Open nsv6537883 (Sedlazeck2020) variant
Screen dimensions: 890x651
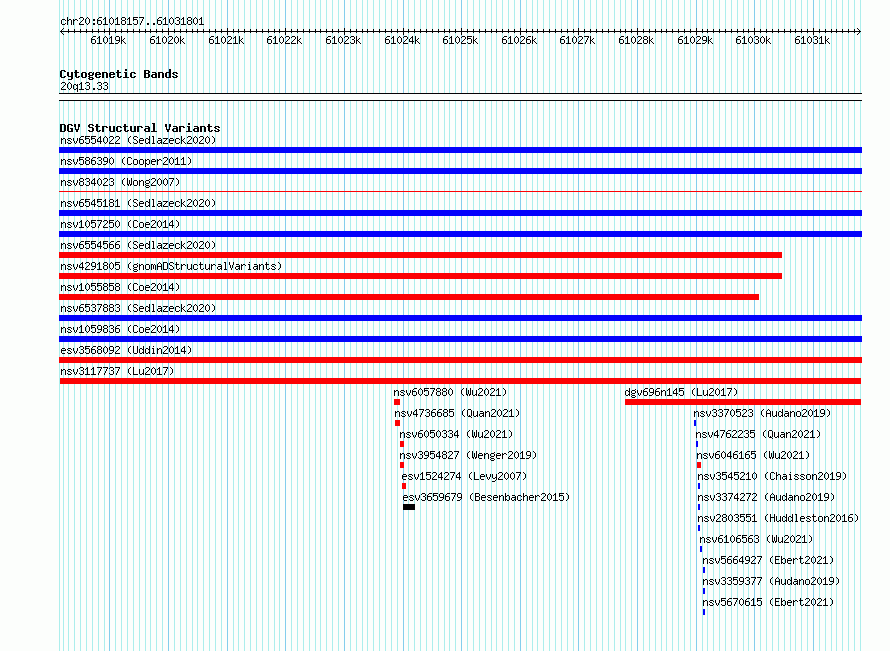click(x=138, y=308)
